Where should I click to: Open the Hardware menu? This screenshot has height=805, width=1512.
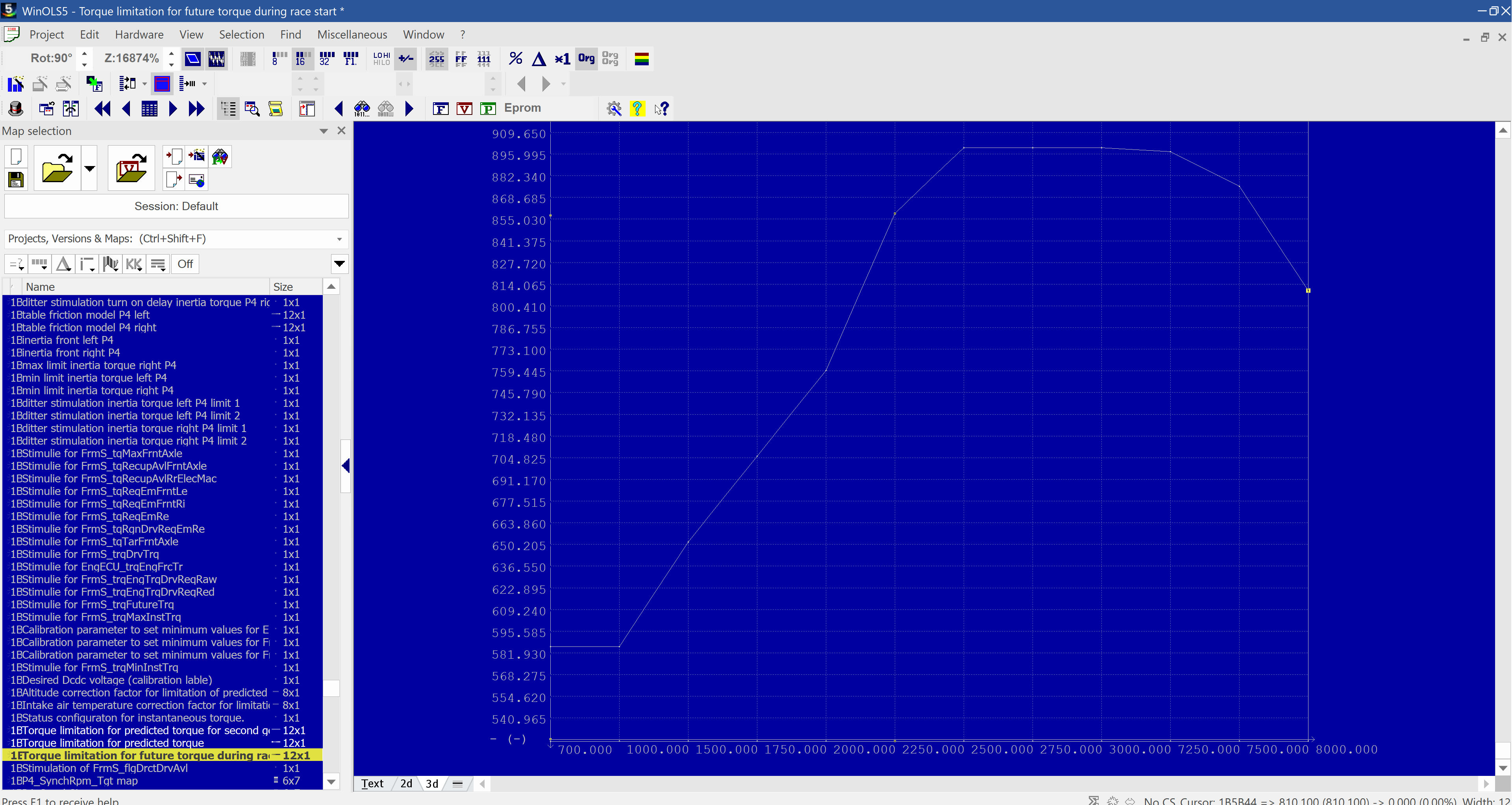point(139,35)
